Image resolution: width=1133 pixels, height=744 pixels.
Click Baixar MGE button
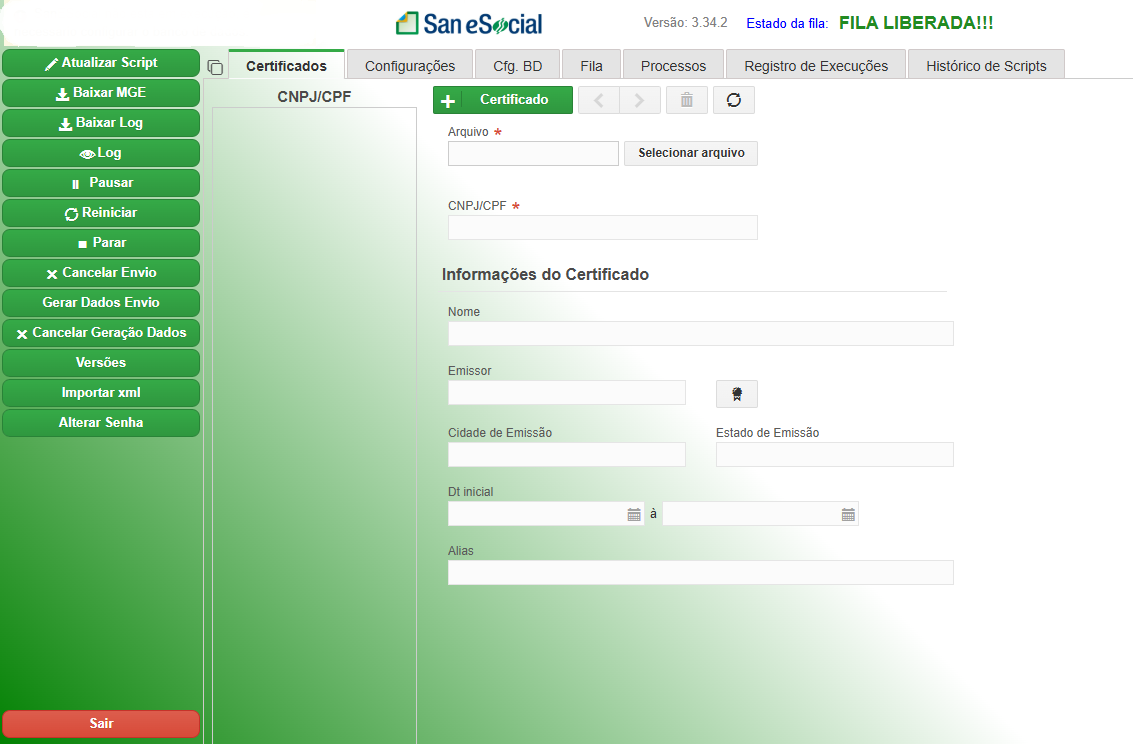tap(101, 93)
